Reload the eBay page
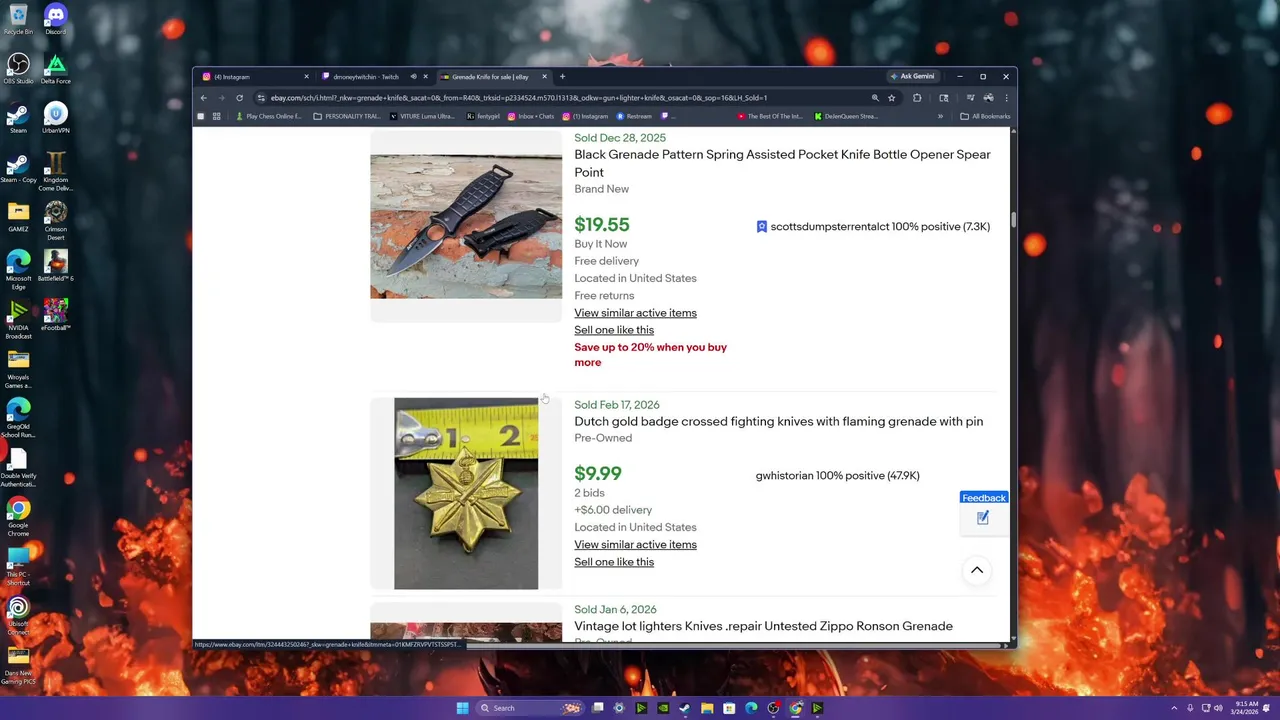 pos(239,98)
